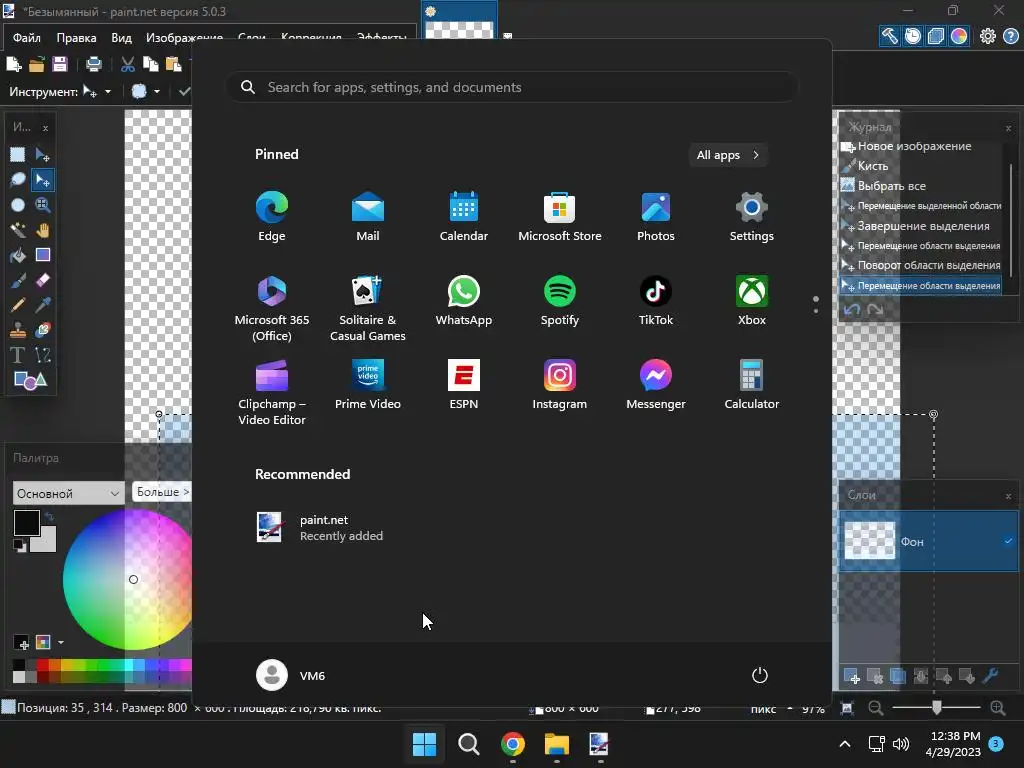Open palette options dropdown arrow
The width and height of the screenshot is (1024, 768).
tap(61, 643)
